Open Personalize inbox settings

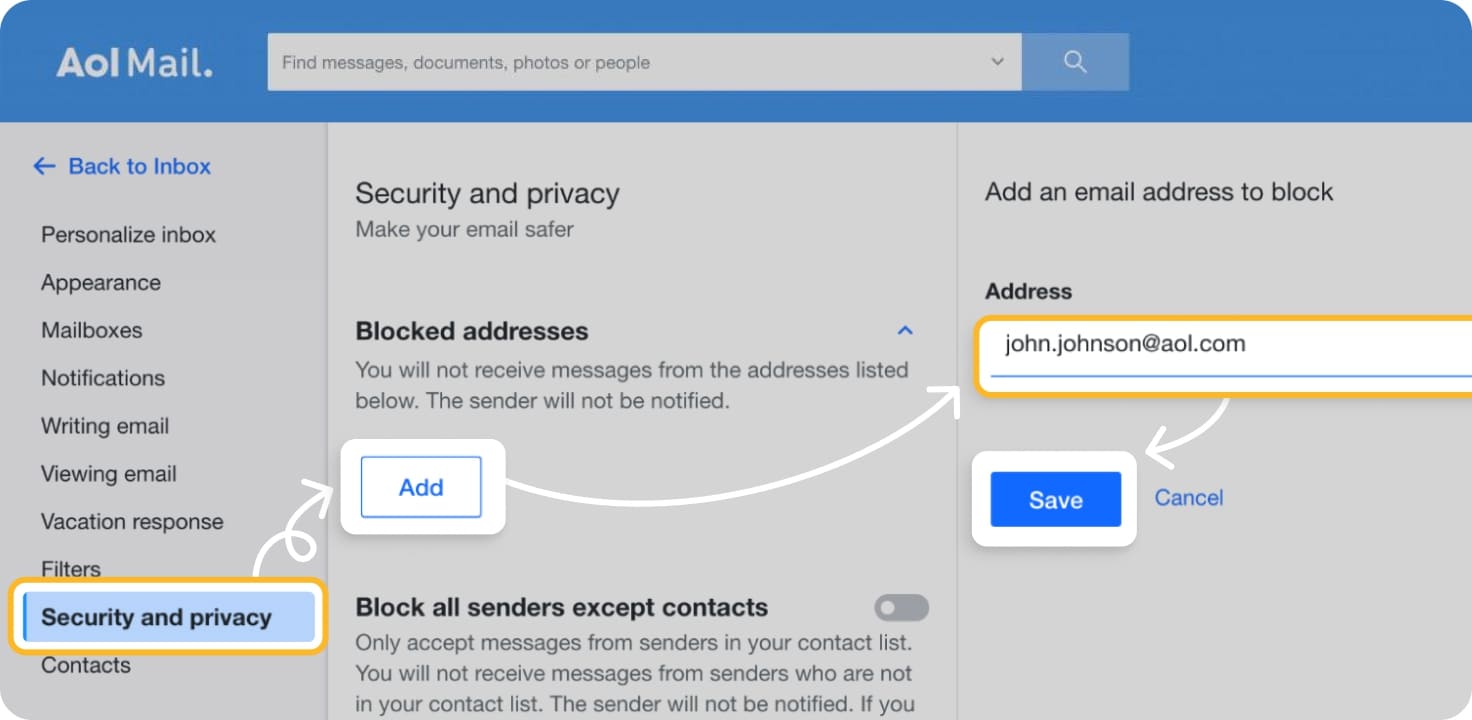pyautogui.click(x=128, y=234)
